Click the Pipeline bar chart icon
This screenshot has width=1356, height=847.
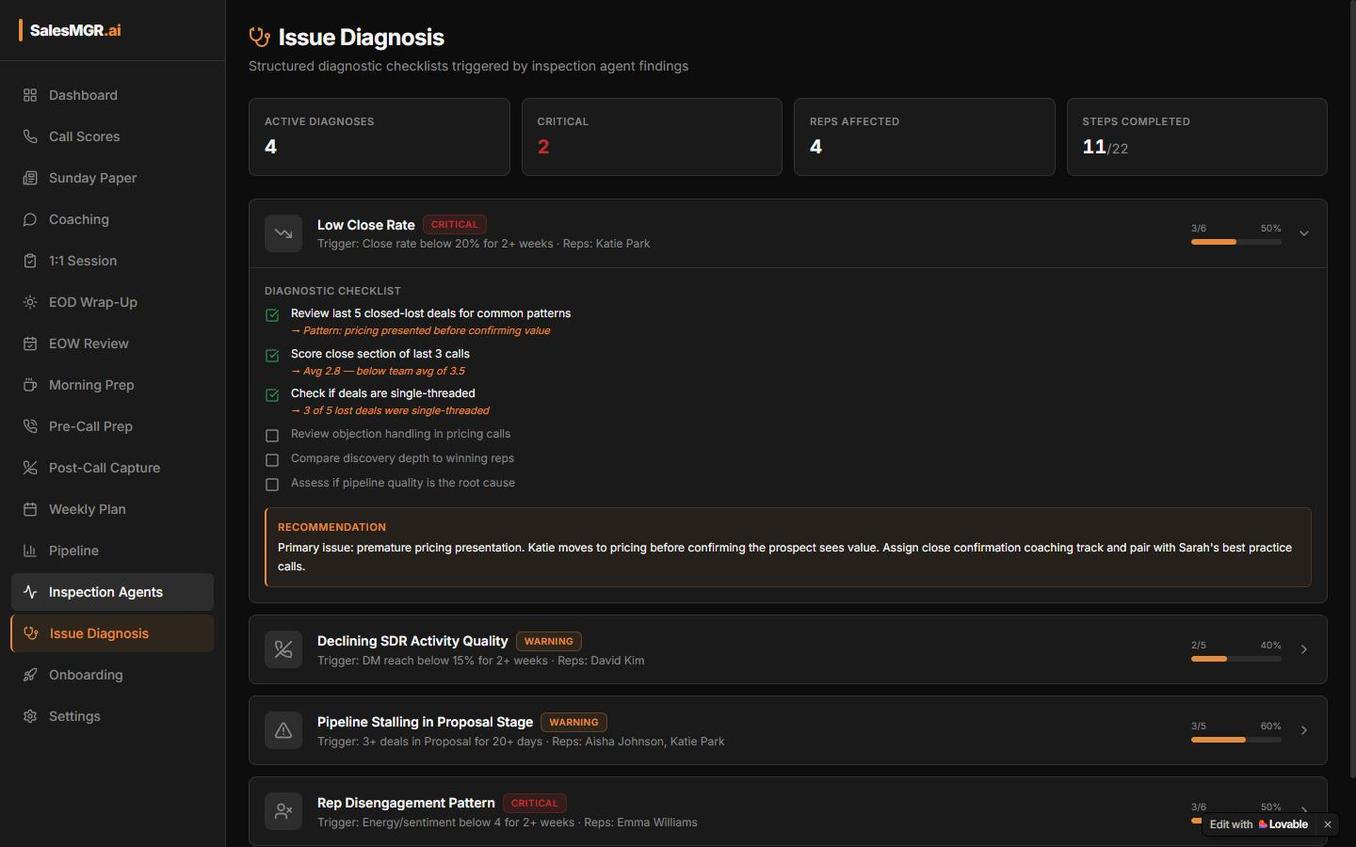30,551
